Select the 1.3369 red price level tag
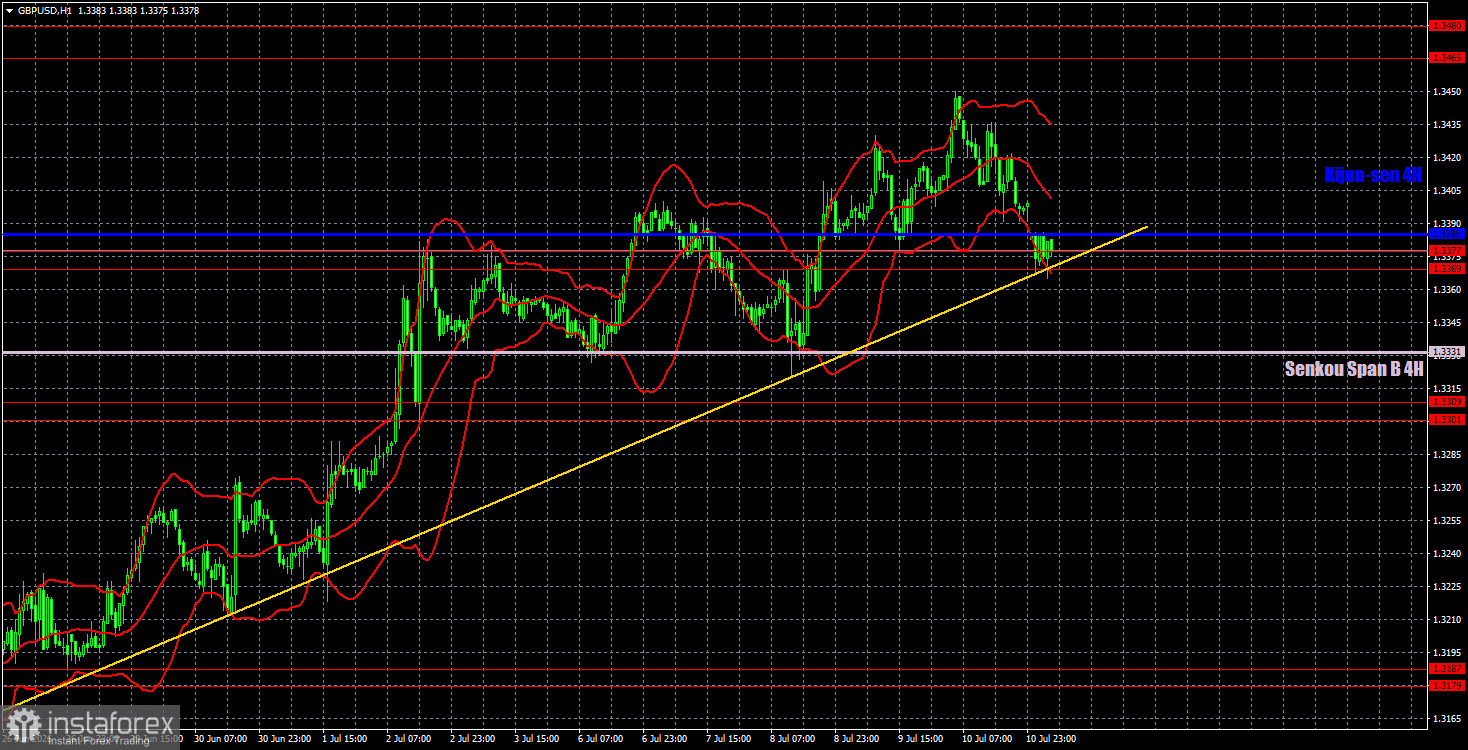 tap(1447, 269)
